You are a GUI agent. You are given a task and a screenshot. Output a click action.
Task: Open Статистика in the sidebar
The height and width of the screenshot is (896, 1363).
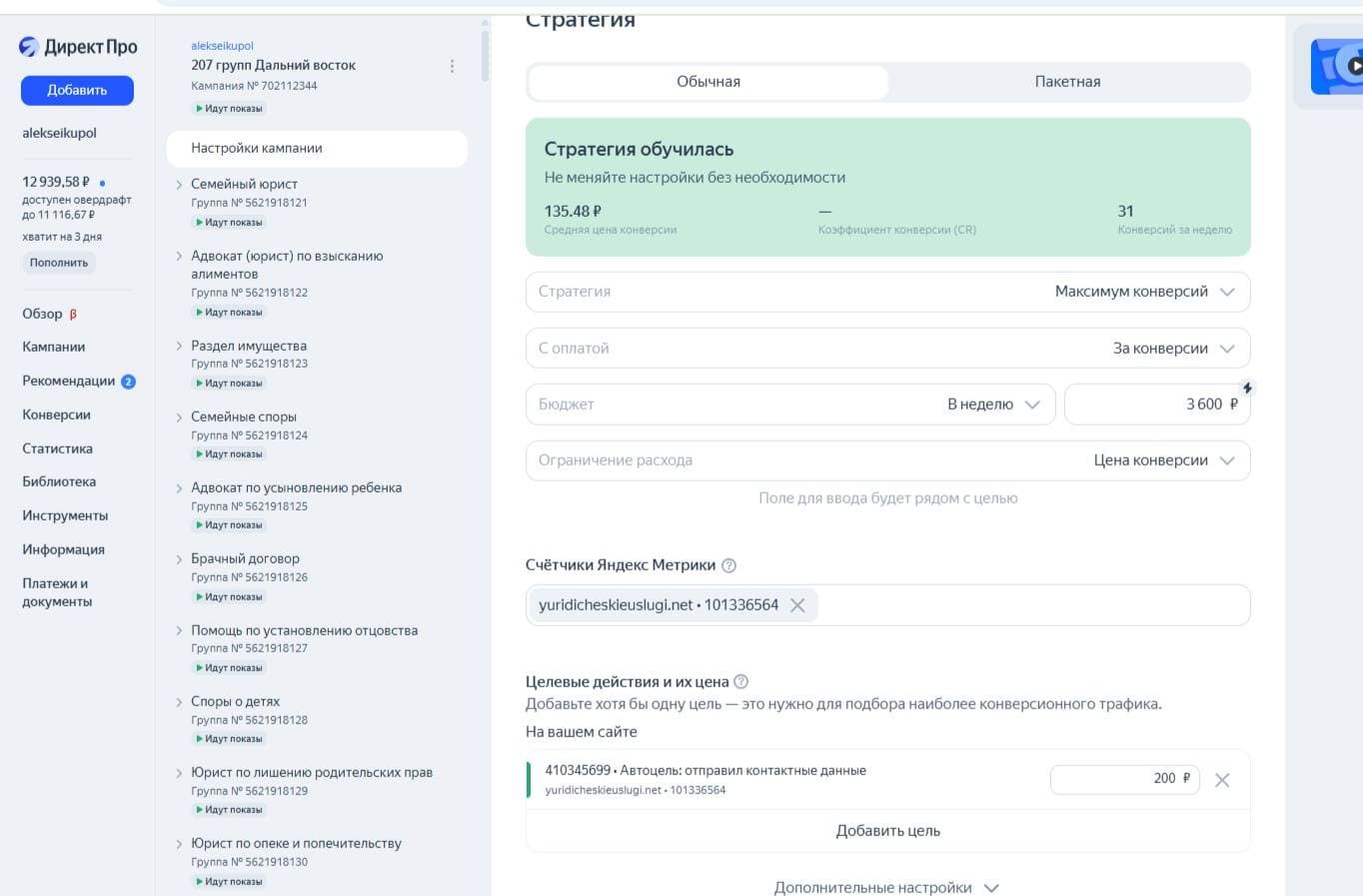57,448
